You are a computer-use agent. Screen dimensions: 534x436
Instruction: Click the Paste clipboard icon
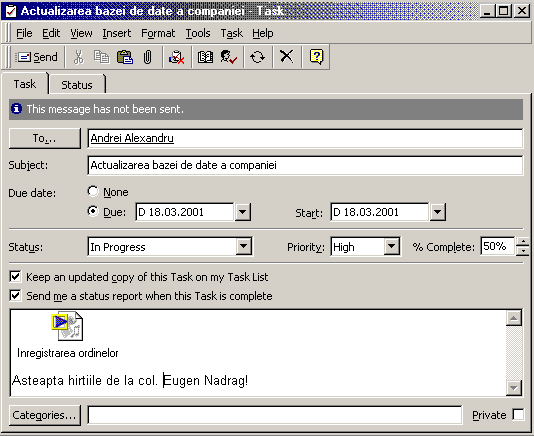pos(125,57)
